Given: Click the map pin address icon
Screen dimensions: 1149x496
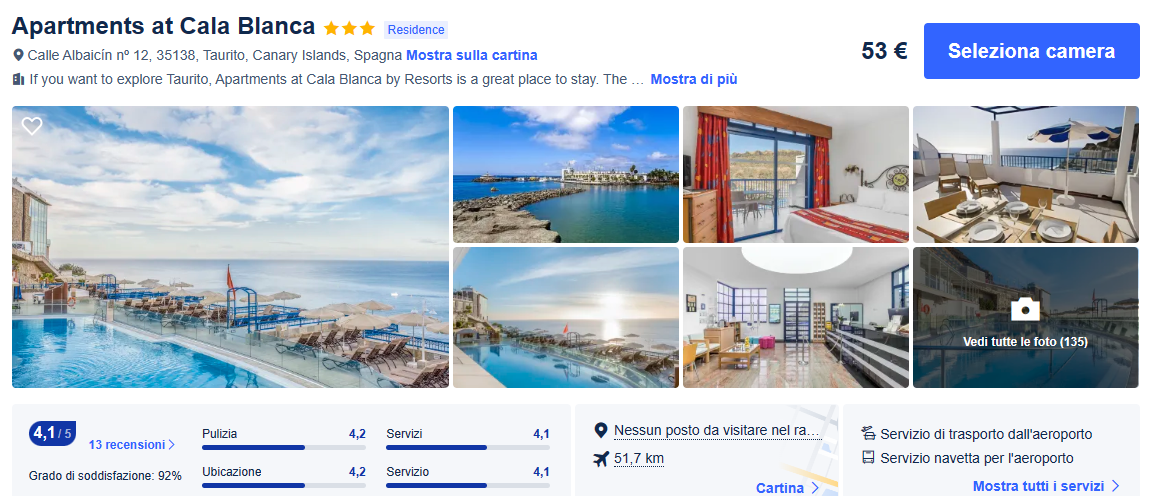Looking at the screenshot, I should pyautogui.click(x=18, y=55).
